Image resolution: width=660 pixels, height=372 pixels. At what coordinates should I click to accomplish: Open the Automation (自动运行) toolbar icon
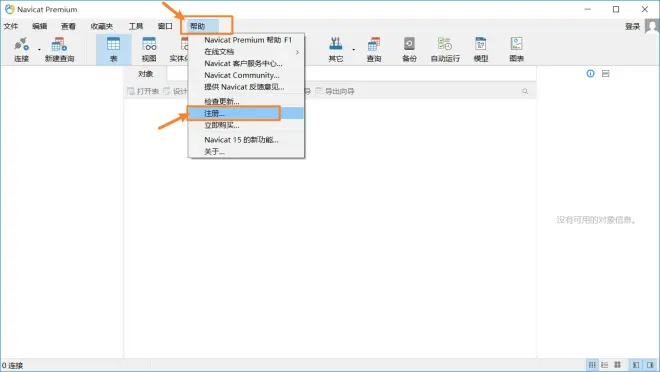445,50
